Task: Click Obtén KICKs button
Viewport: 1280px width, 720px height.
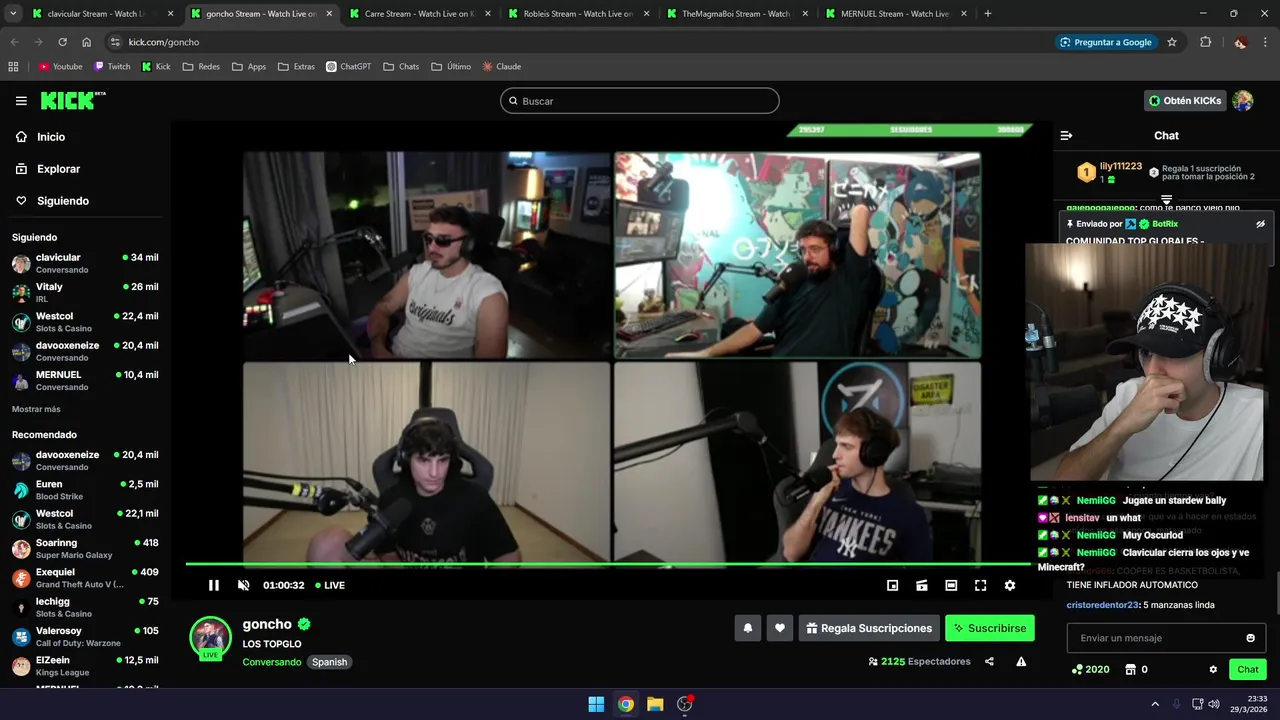Action: click(x=1185, y=101)
